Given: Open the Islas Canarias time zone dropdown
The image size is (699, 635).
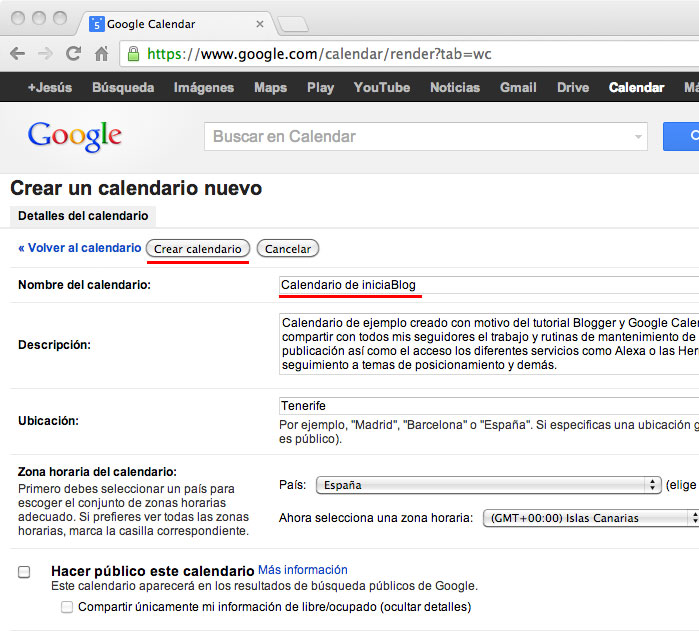Looking at the screenshot, I should pyautogui.click(x=591, y=518).
